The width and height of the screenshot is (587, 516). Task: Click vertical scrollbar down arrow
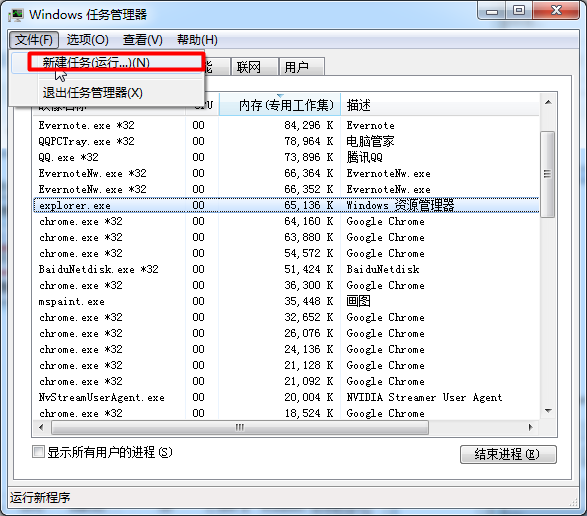click(548, 411)
